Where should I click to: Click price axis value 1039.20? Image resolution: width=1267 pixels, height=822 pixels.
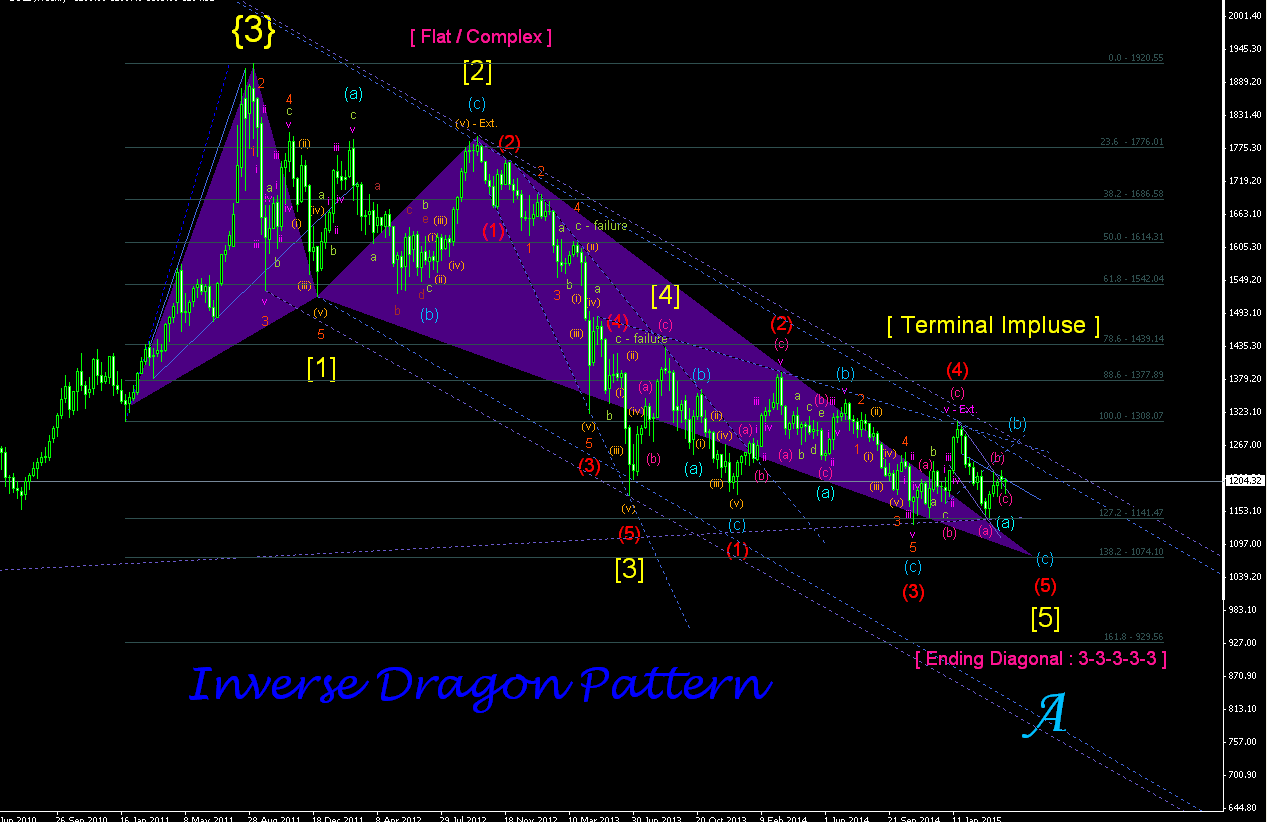point(1245,577)
